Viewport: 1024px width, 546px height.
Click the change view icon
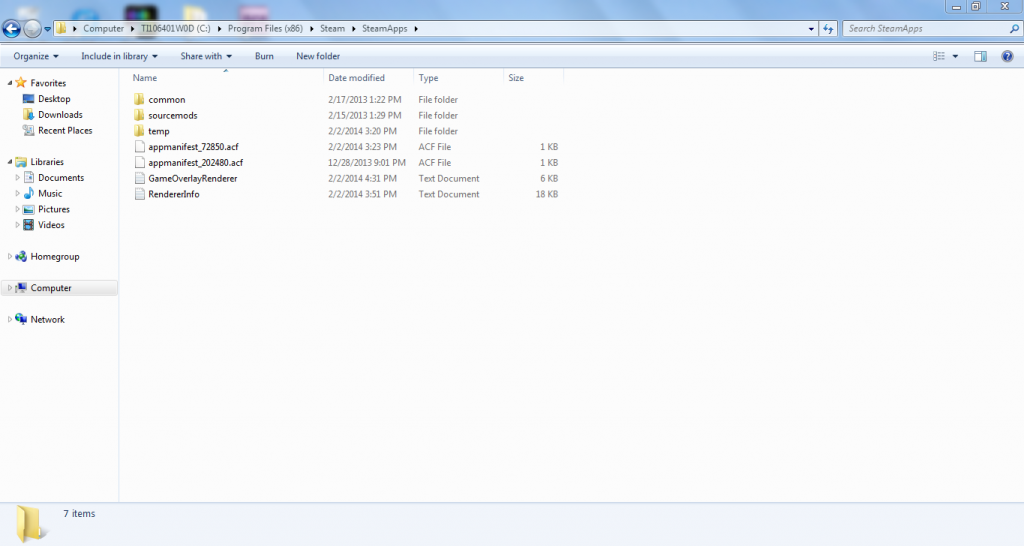[938, 56]
